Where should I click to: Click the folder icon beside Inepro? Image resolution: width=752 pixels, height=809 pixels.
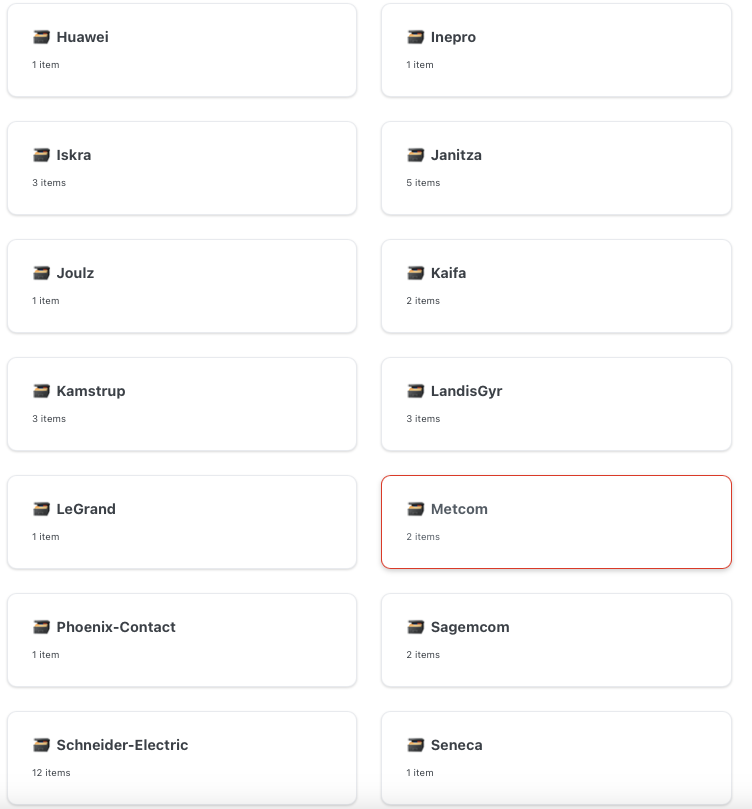[x=415, y=37]
